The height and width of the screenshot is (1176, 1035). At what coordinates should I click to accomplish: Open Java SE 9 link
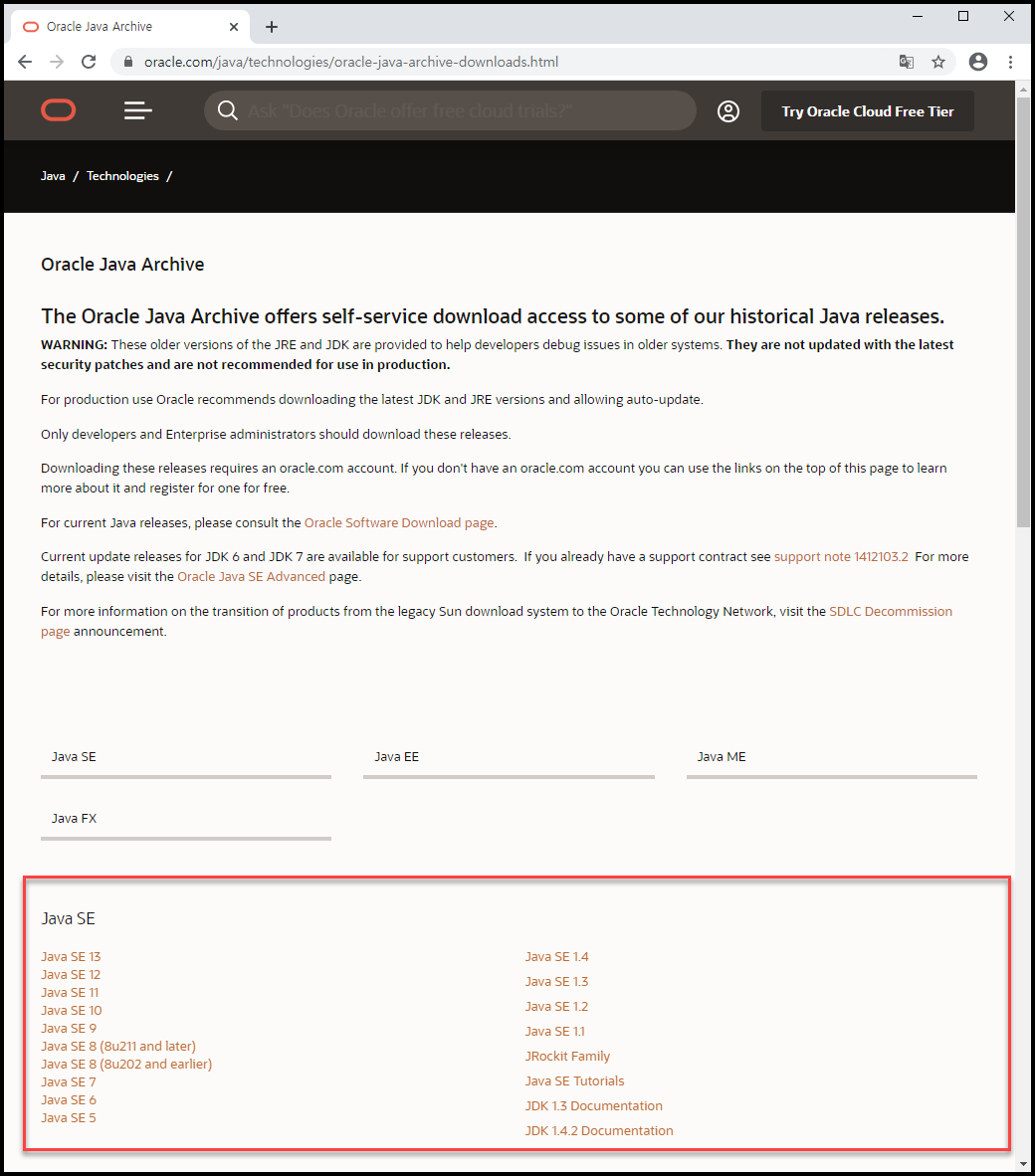[69, 1028]
